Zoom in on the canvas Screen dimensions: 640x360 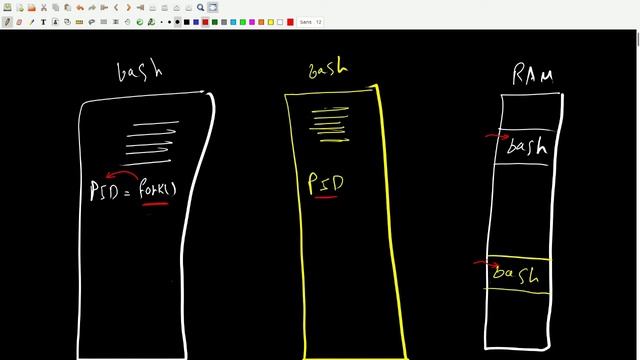point(177,7)
